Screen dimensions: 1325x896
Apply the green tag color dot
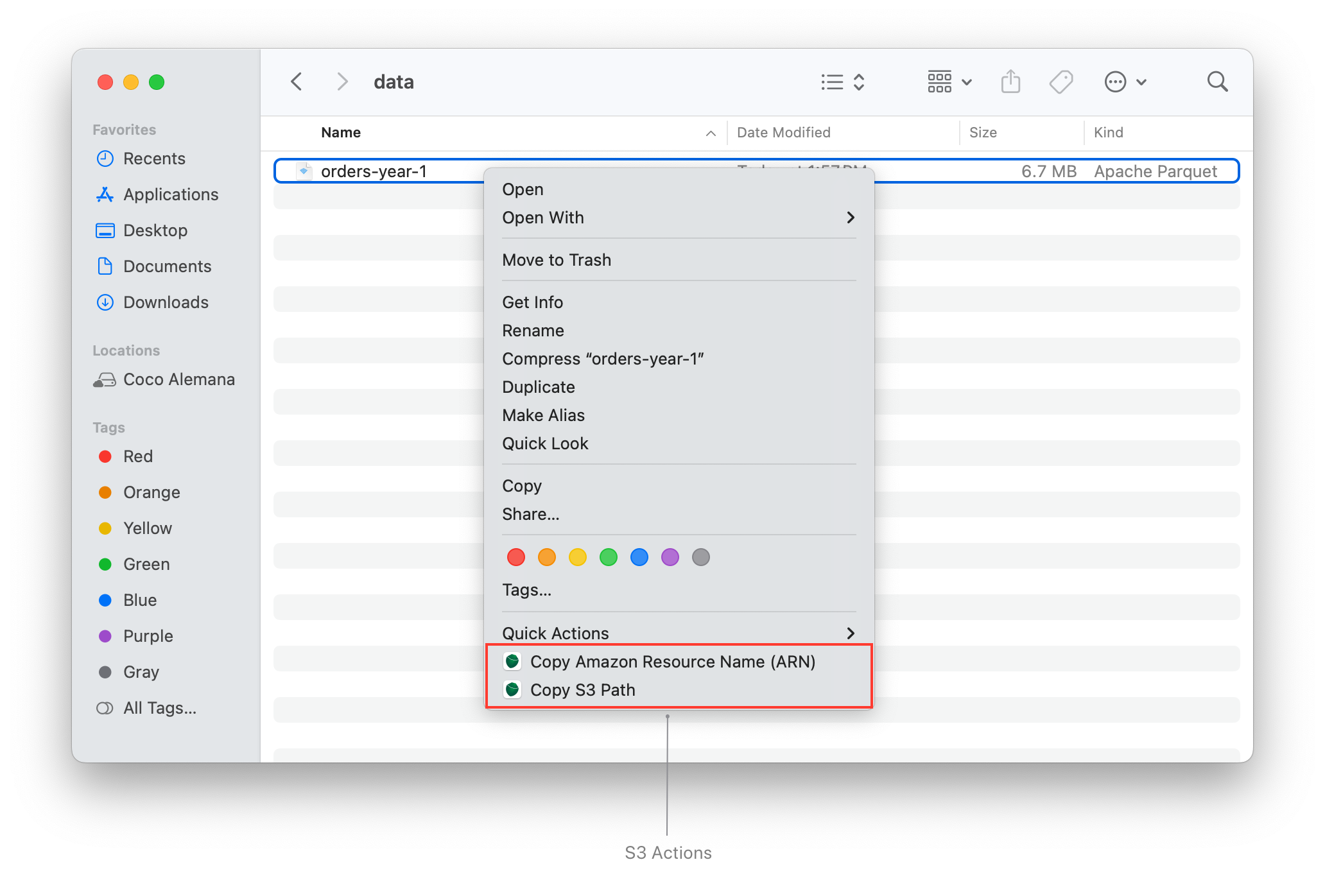coord(608,557)
